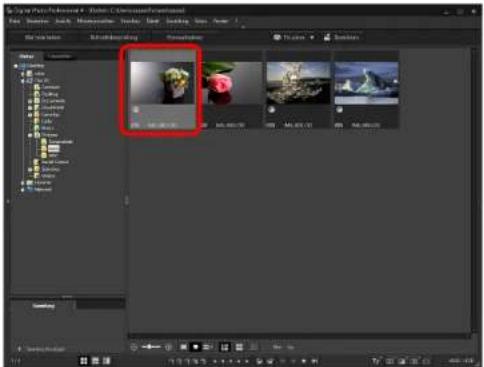Adjust the thumbnail size slider

(151, 347)
